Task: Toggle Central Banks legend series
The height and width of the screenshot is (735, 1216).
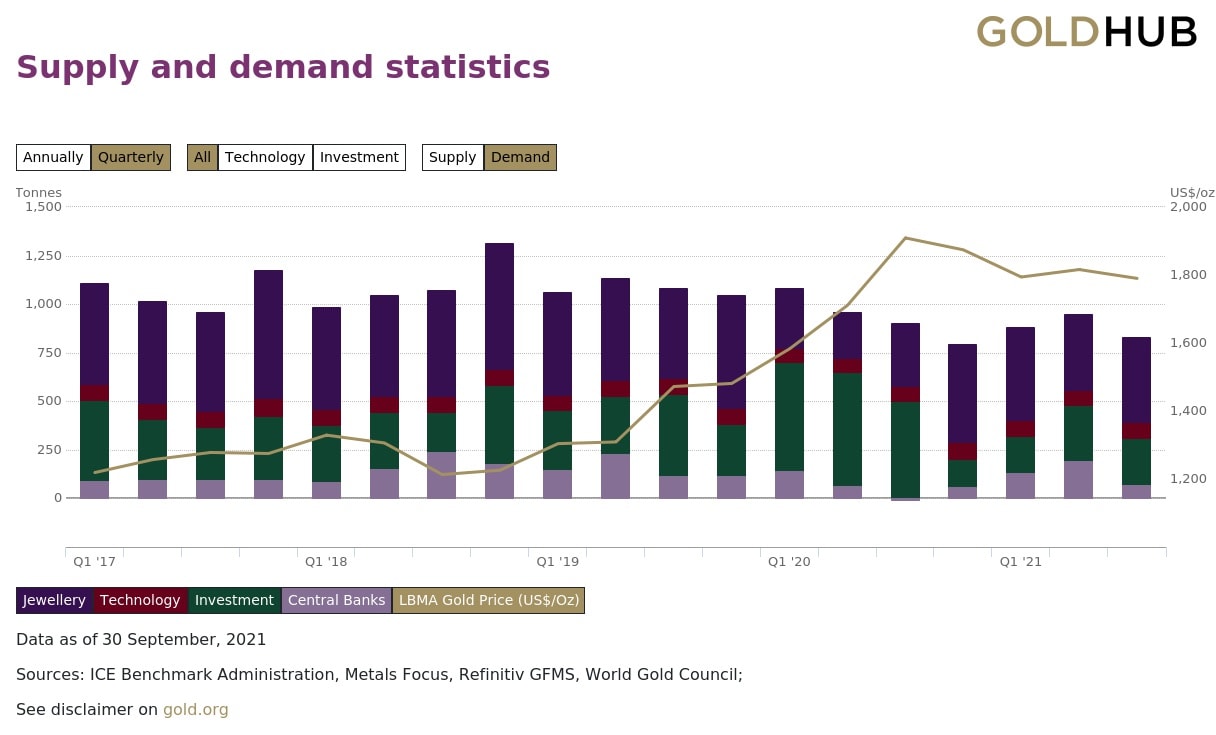Action: tap(336, 601)
